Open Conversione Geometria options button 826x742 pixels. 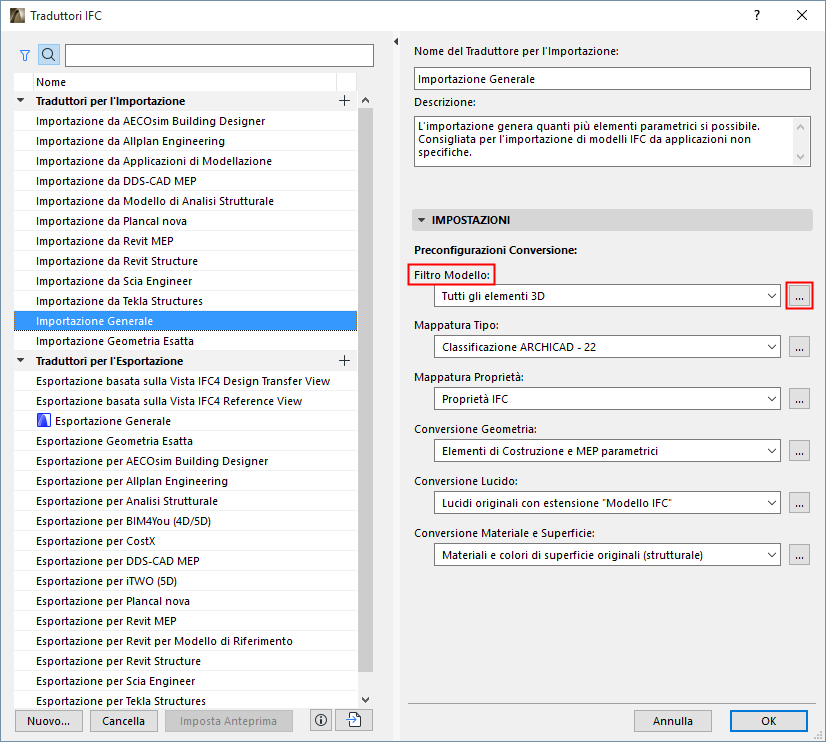(799, 451)
